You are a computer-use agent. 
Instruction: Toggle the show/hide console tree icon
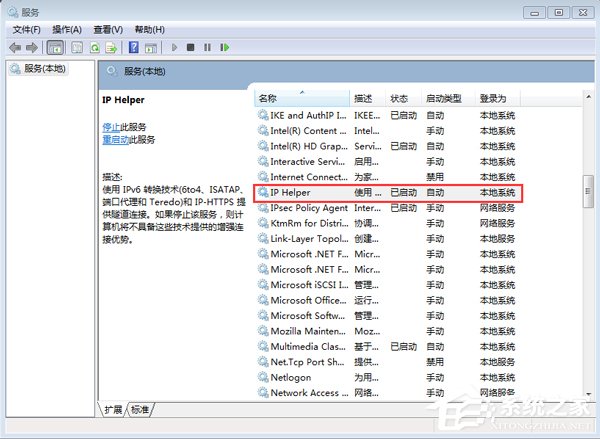point(55,48)
